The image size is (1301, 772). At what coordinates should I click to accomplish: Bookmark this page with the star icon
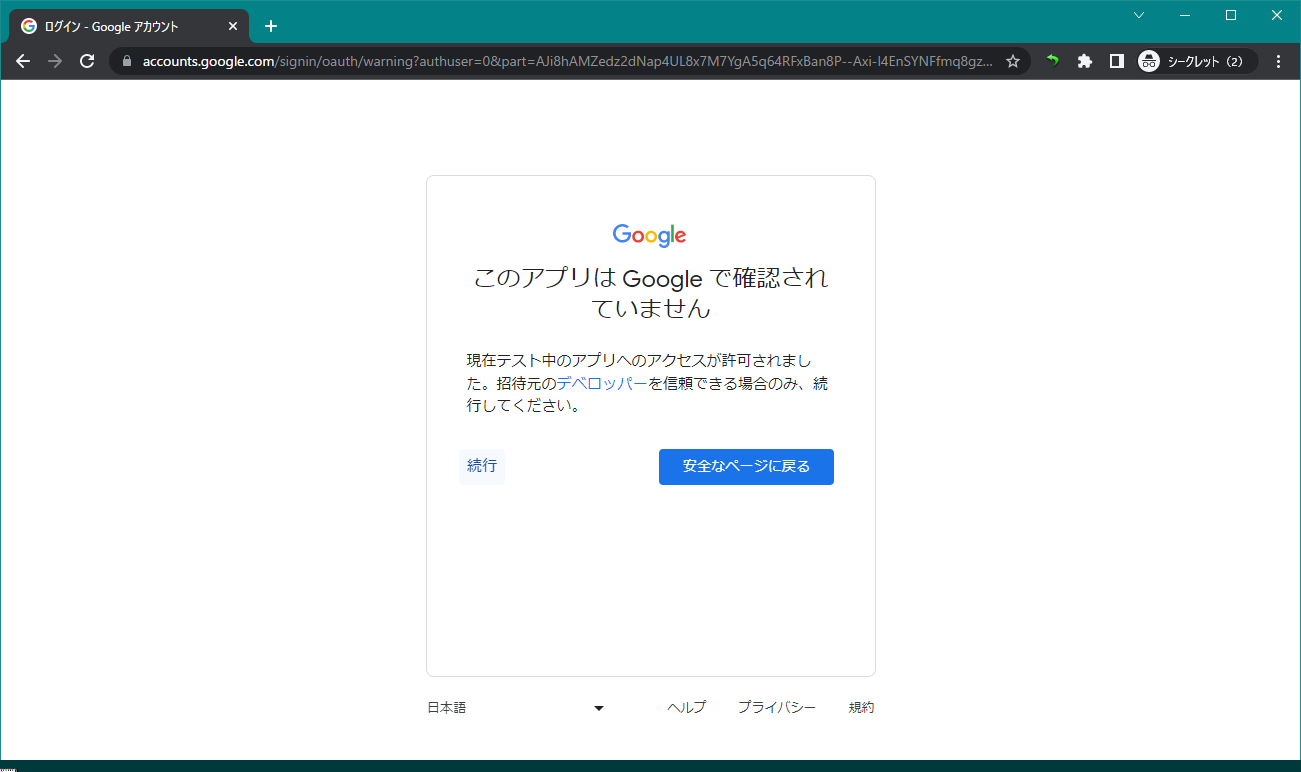point(1013,61)
